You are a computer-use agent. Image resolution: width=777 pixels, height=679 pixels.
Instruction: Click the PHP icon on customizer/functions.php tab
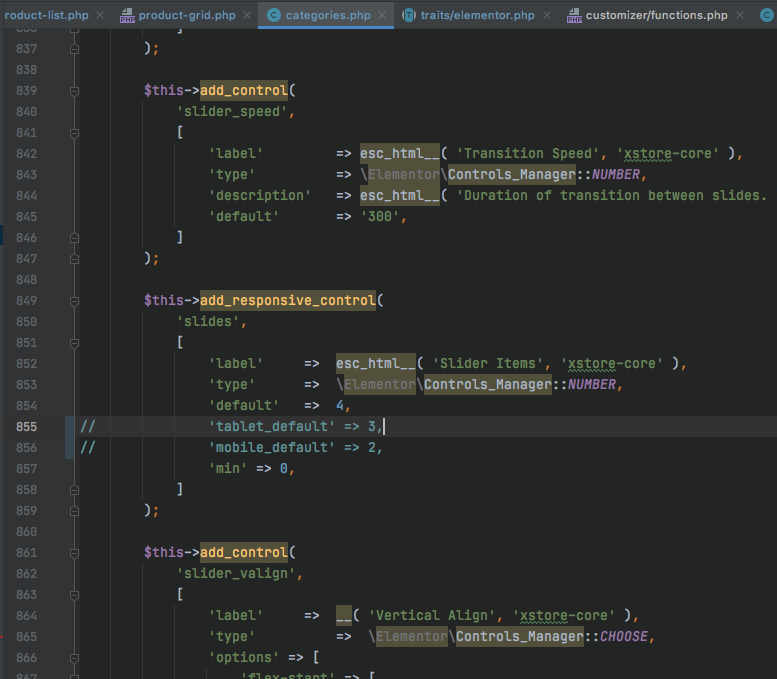click(x=574, y=16)
